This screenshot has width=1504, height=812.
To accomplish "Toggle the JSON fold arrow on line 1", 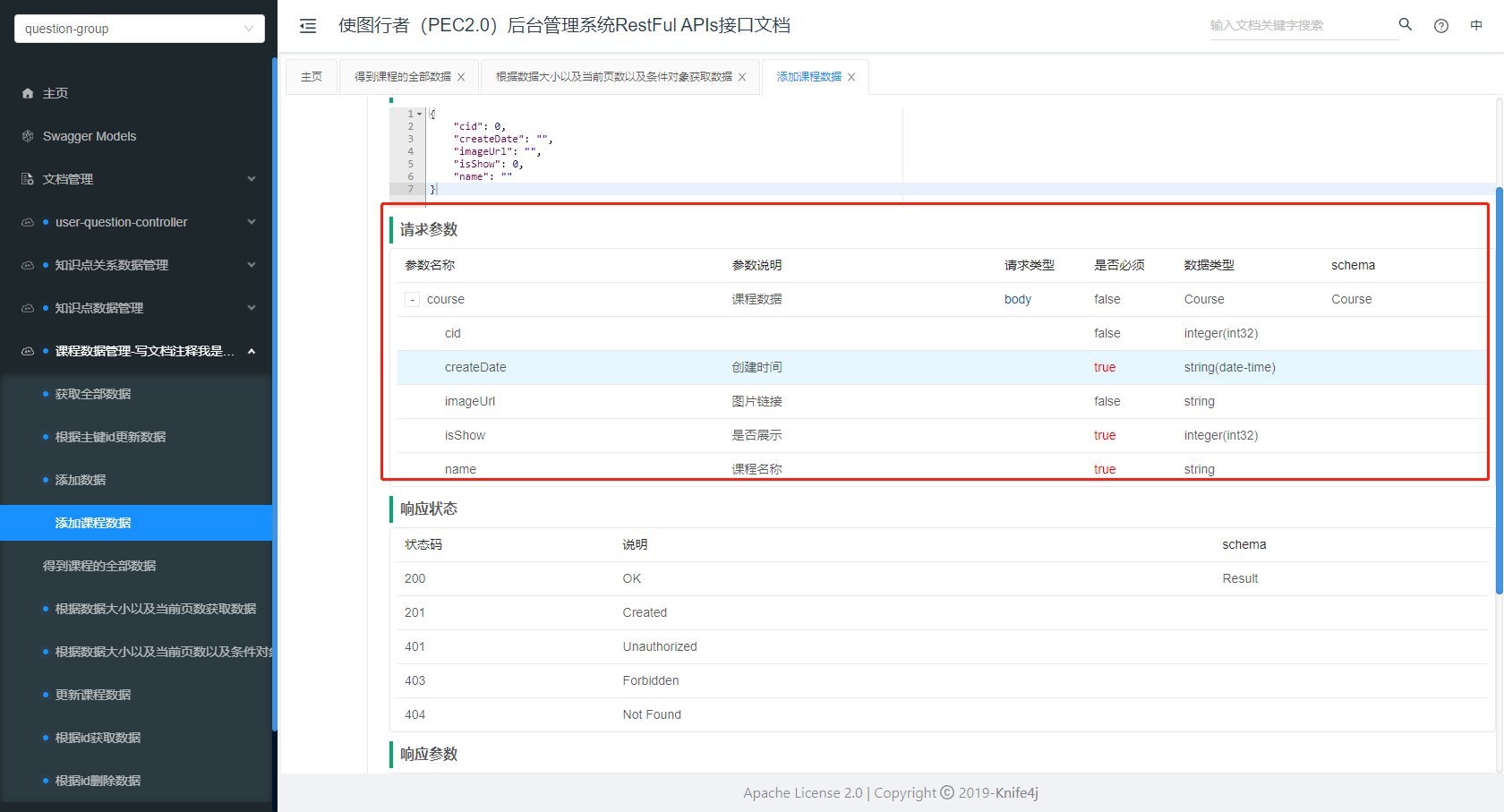I will click(x=419, y=114).
